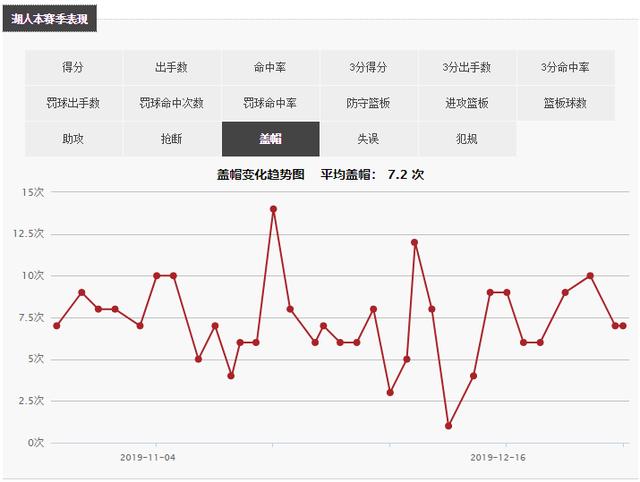Viewport: 640px width, 482px height.
Task: Select the 进攻篮板 tab
Action: (x=467, y=103)
